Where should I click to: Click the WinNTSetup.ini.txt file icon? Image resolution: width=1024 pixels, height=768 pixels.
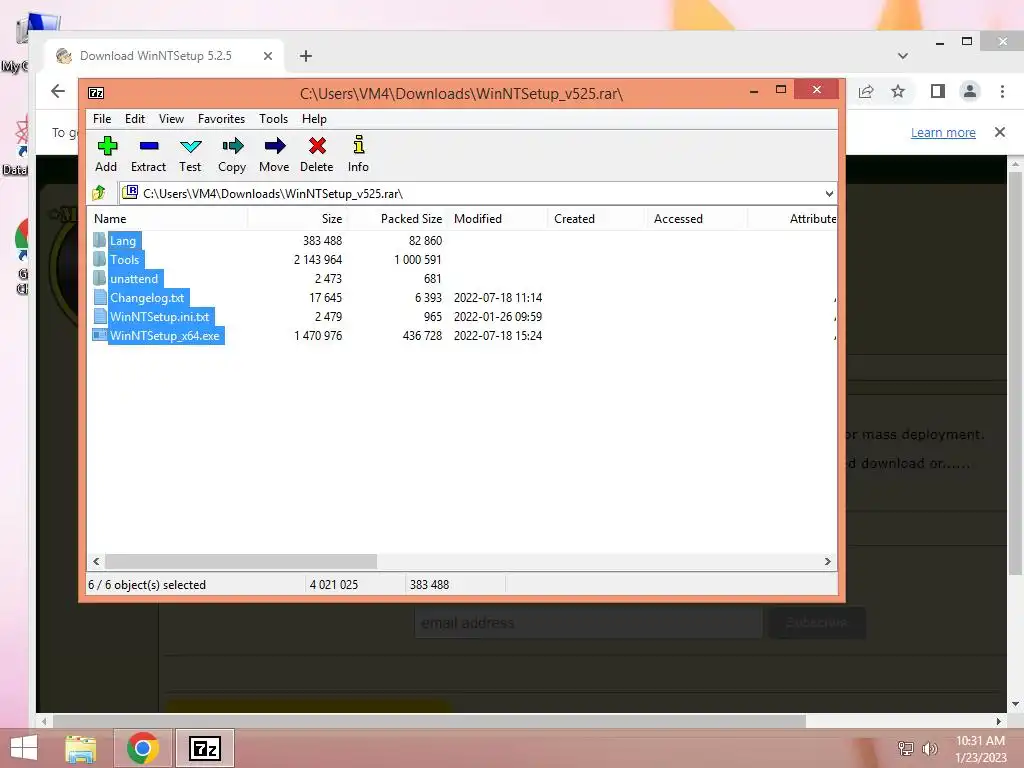tap(100, 316)
